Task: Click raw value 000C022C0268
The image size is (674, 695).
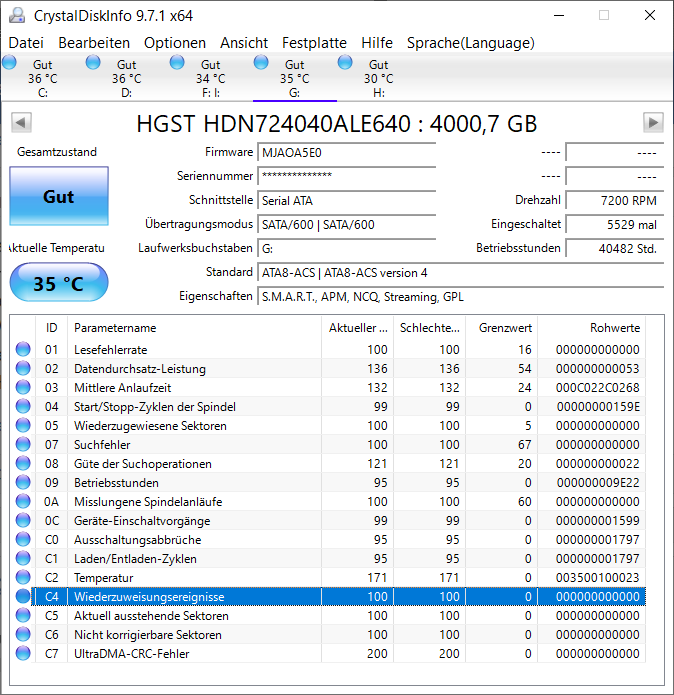Action: 597,388
